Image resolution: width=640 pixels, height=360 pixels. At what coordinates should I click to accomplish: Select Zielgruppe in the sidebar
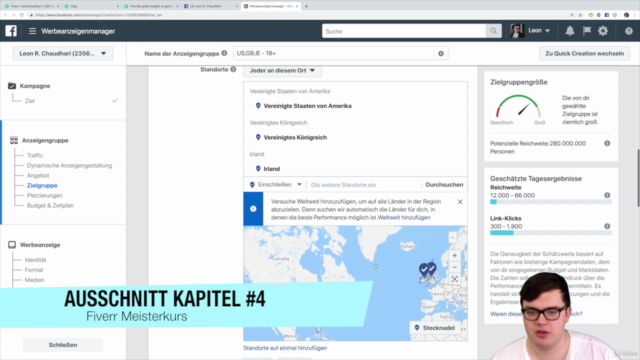[42, 185]
